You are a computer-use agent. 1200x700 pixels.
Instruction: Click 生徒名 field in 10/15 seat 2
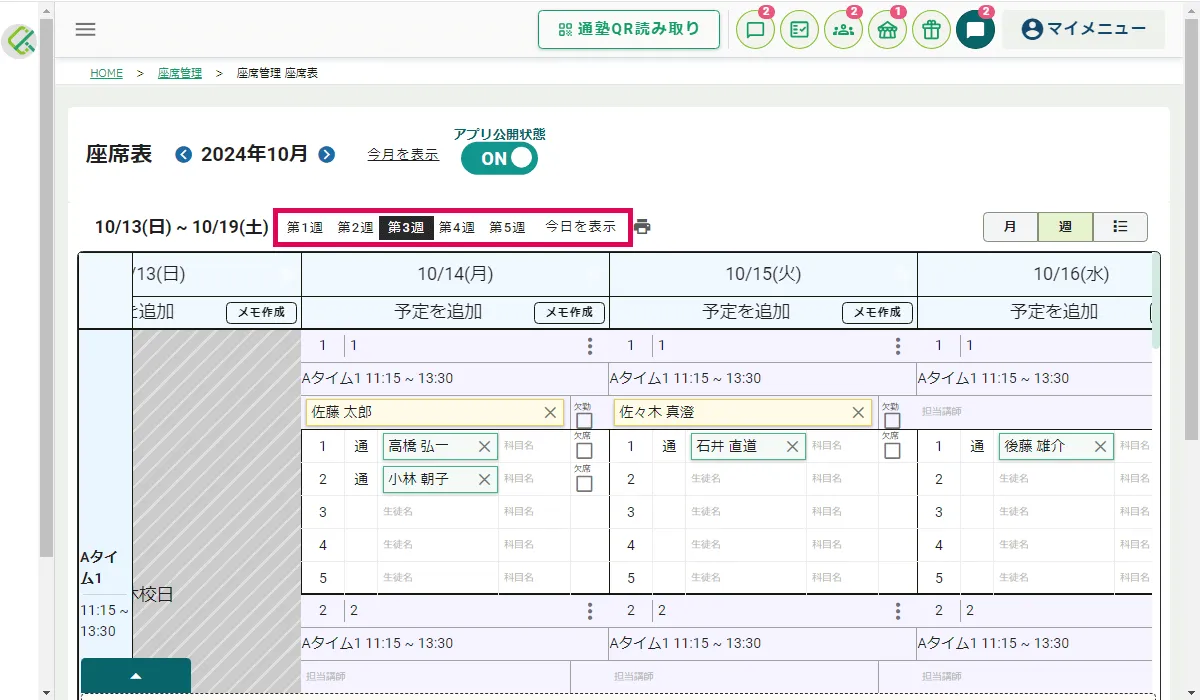[x=746, y=480]
